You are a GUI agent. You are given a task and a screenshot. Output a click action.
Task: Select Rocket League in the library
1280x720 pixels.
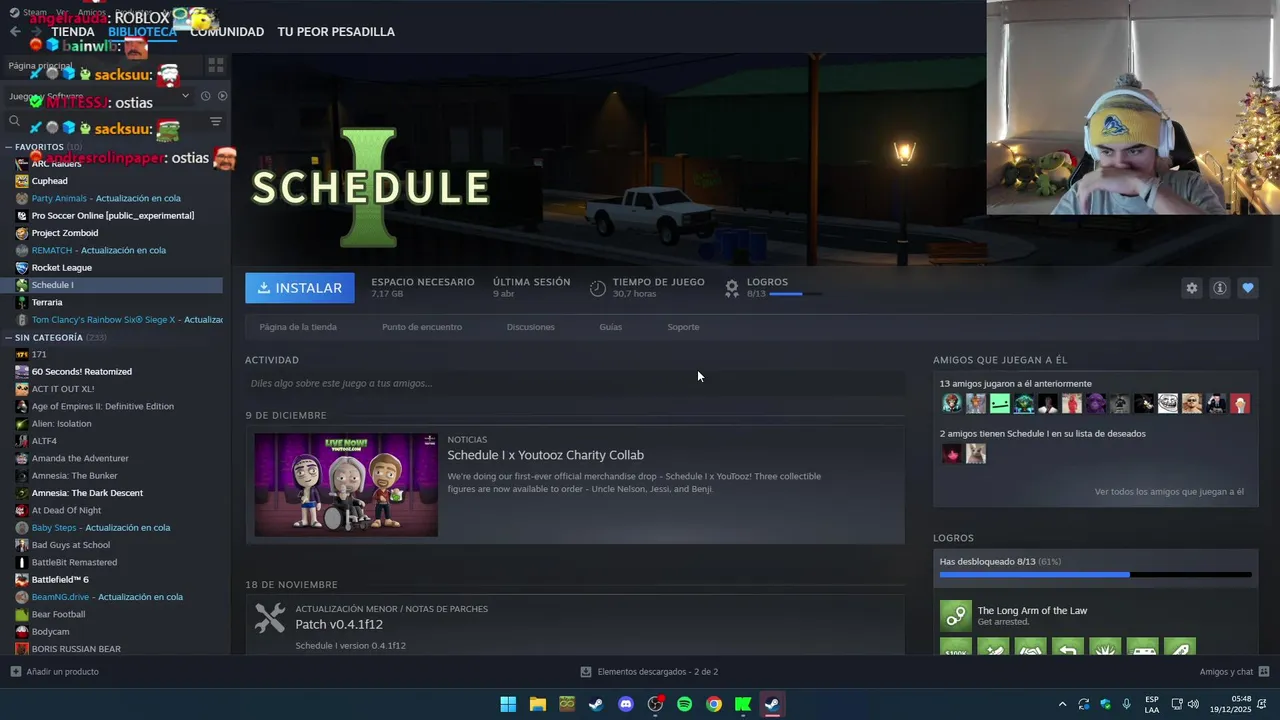coord(61,268)
